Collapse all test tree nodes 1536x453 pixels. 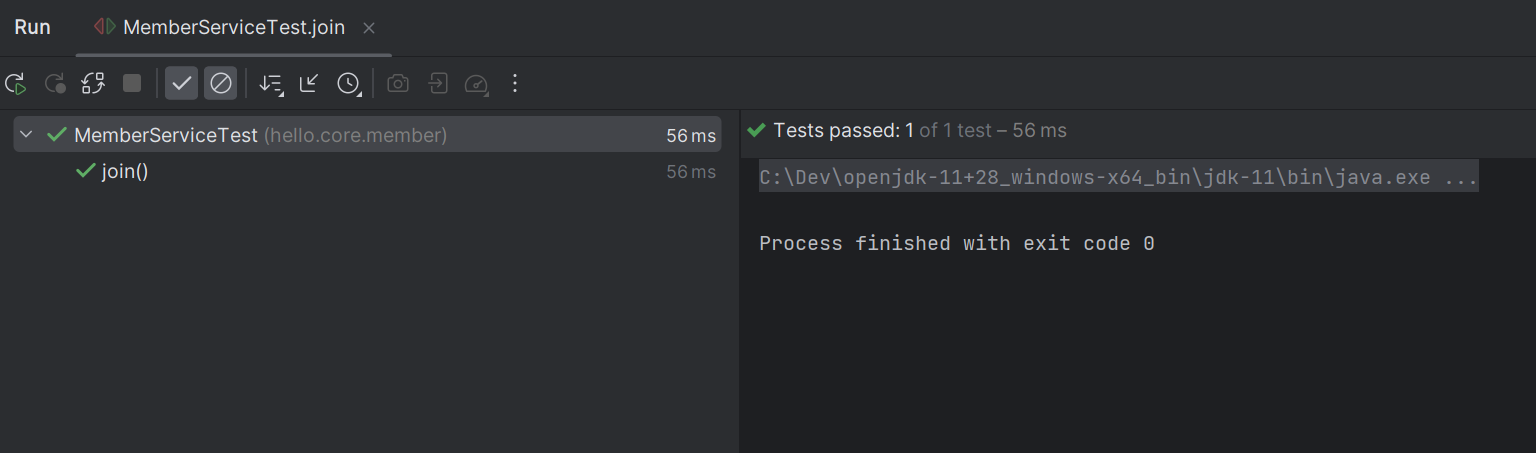tap(309, 83)
